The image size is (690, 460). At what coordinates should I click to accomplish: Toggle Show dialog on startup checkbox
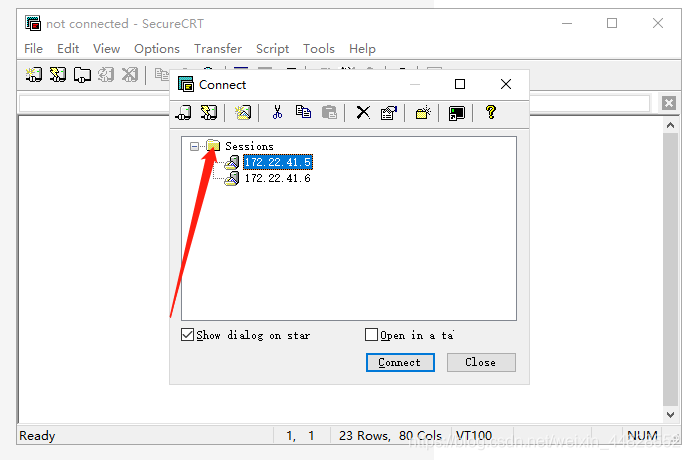(187, 335)
